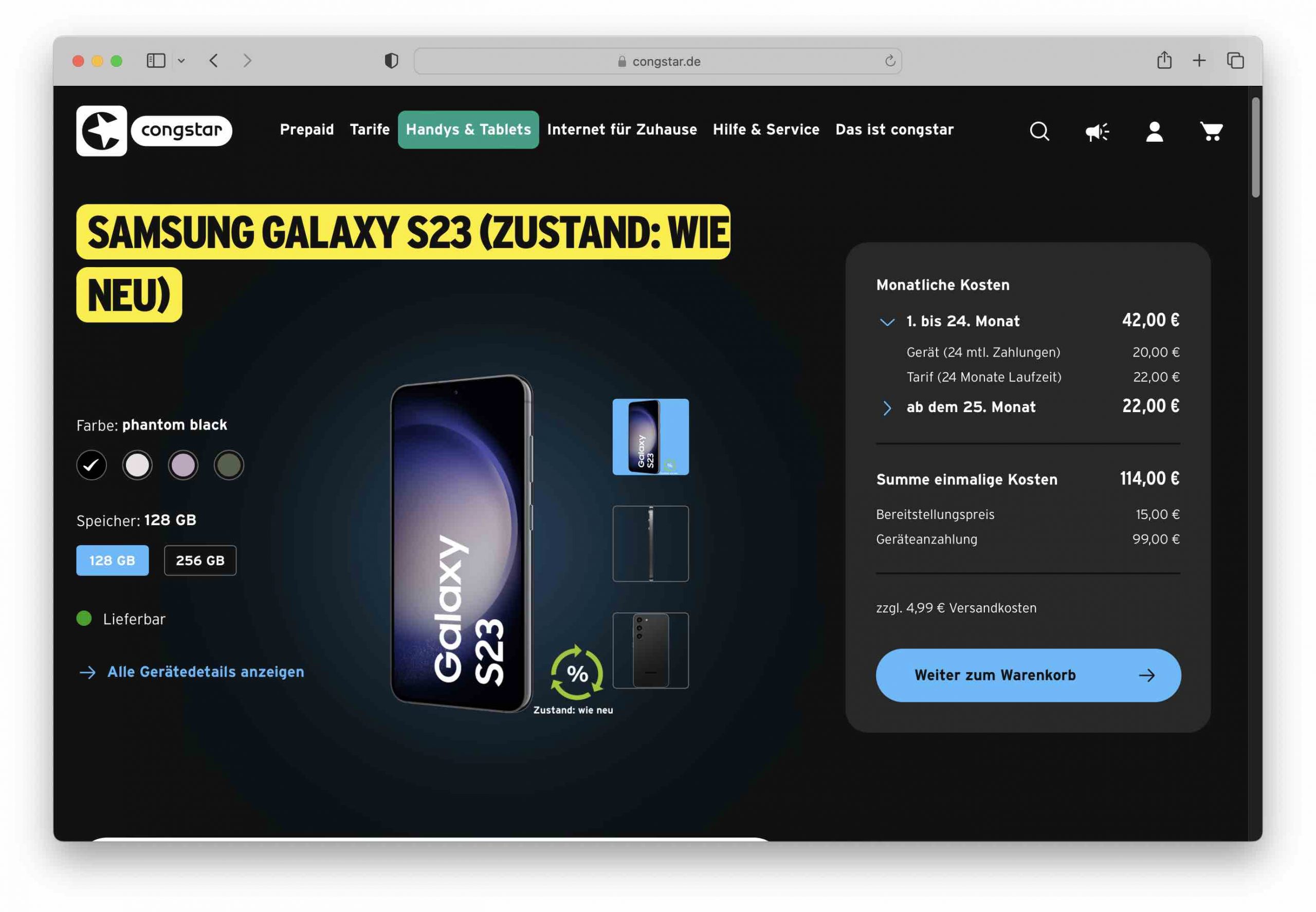The image size is (1316, 912).
Task: Select the 128 GB storage option
Action: [113, 561]
